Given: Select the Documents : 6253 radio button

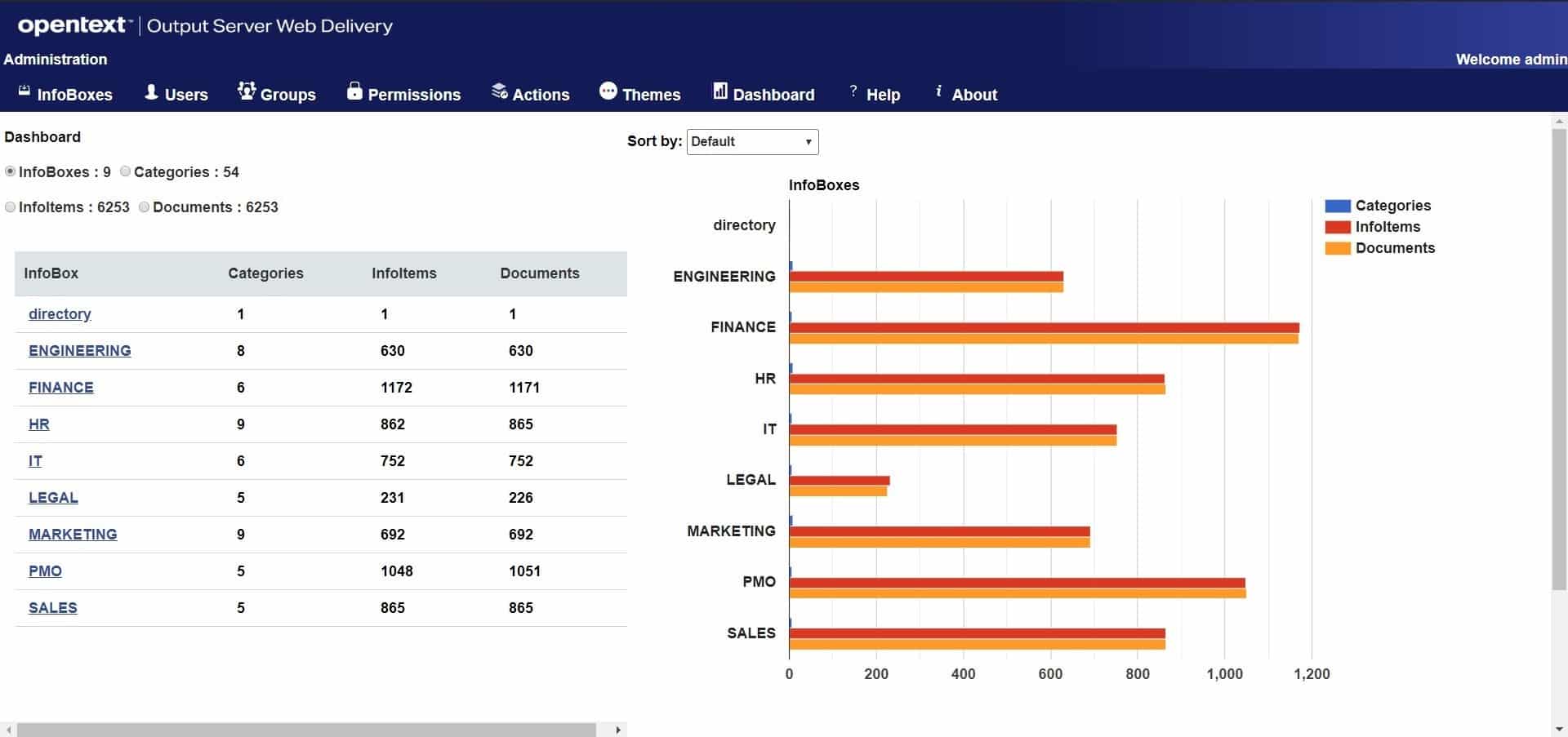Looking at the screenshot, I should pyautogui.click(x=144, y=206).
